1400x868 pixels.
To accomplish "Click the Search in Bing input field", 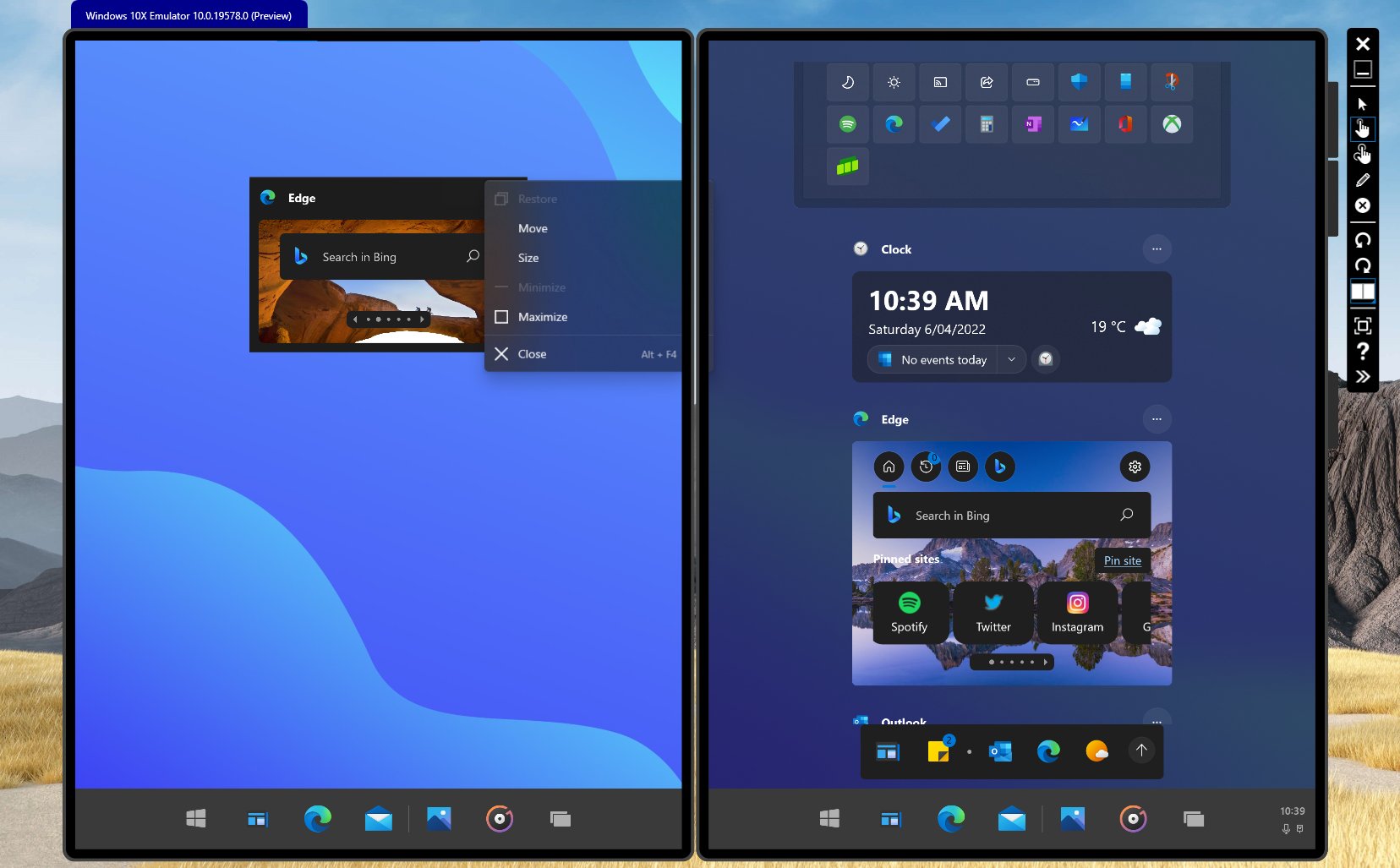I will (x=1010, y=515).
